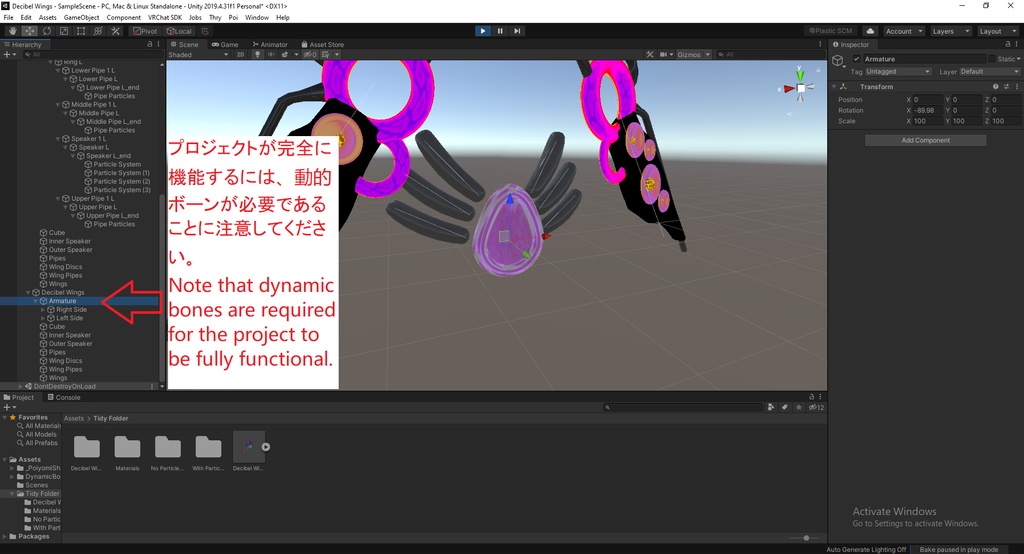Expand the Right Side hierarchy item
This screenshot has width=1024, height=554.
tap(44, 310)
